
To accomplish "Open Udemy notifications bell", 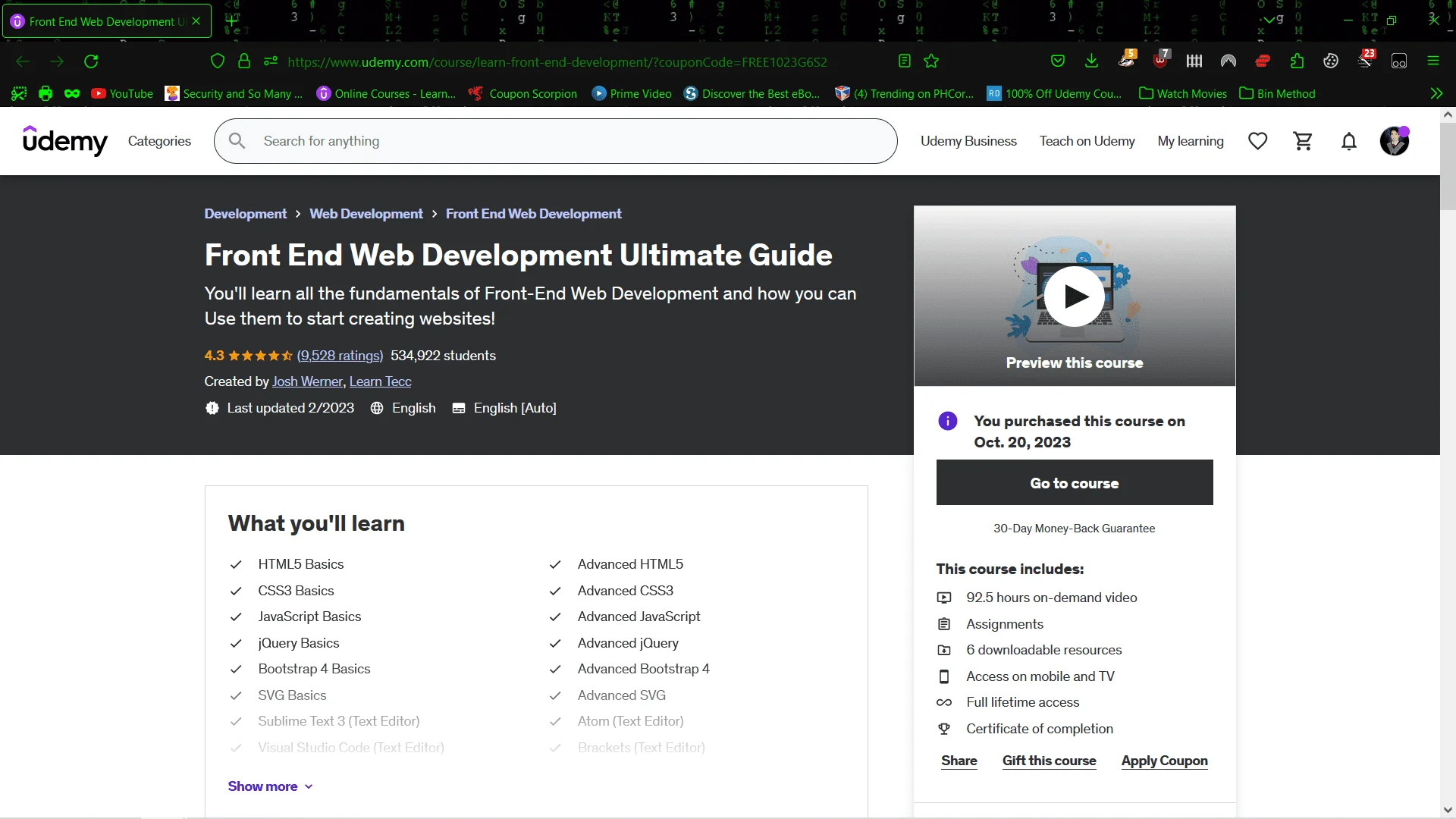I will 1349,141.
